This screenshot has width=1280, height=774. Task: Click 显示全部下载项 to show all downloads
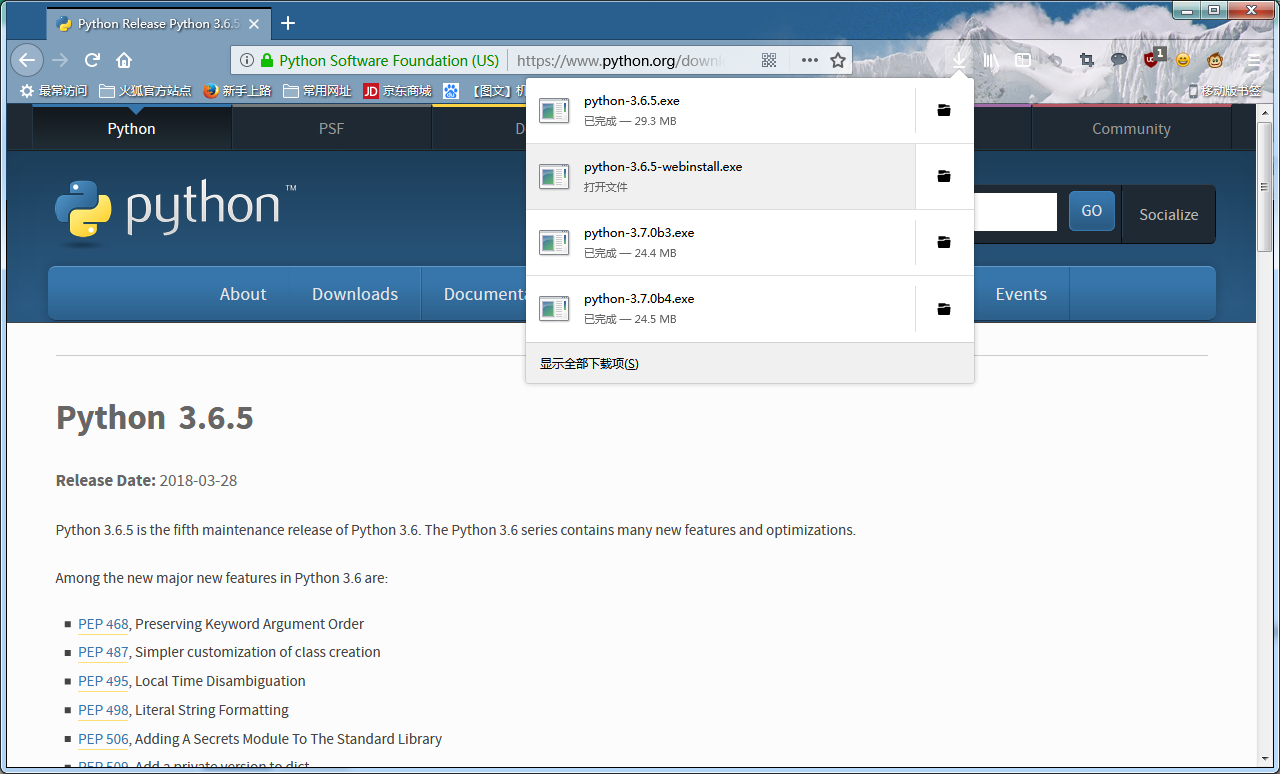pyautogui.click(x=589, y=364)
